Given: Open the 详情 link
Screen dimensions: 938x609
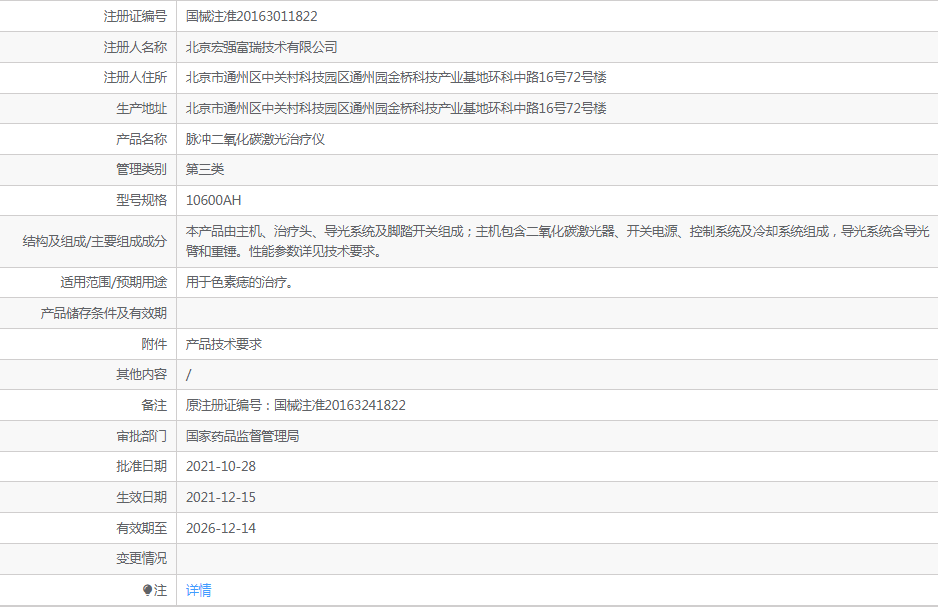Looking at the screenshot, I should point(198,590).
